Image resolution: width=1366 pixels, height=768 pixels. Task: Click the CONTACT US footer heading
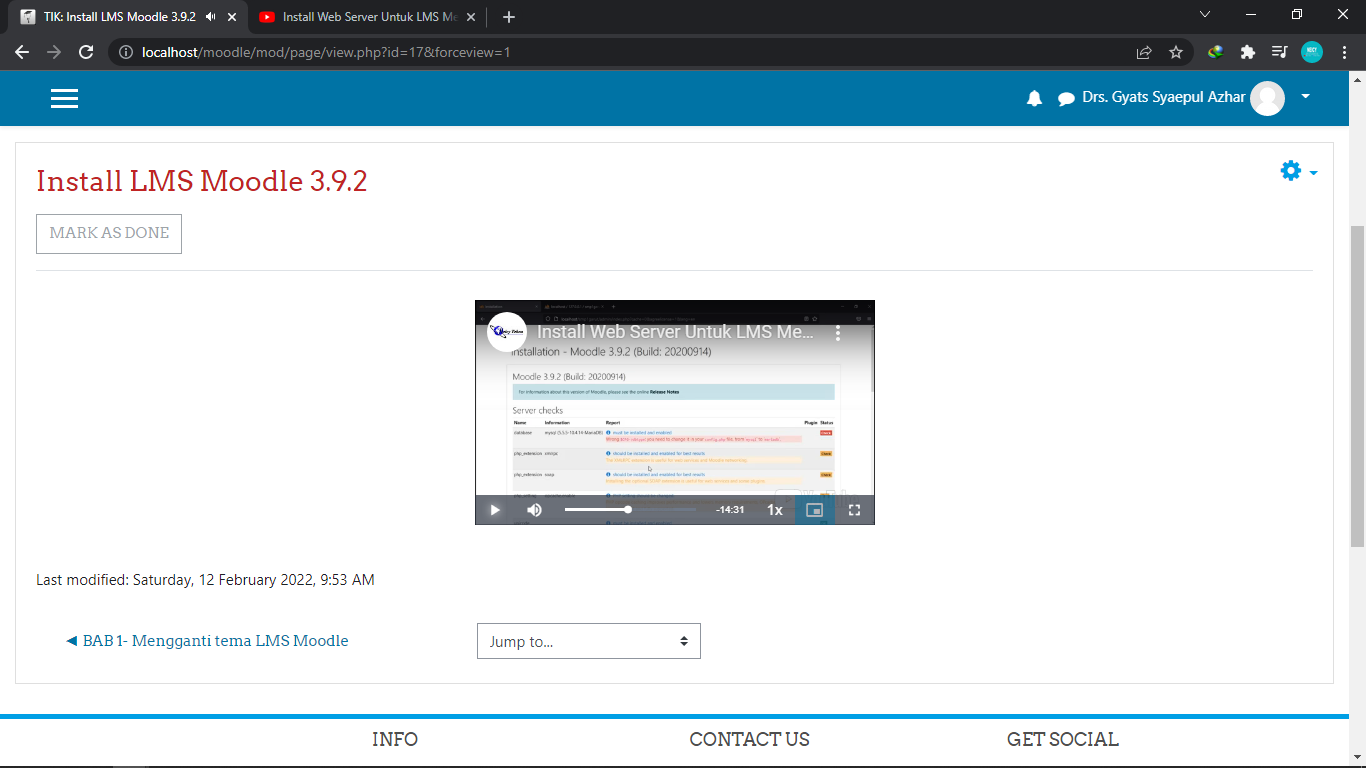coord(749,740)
